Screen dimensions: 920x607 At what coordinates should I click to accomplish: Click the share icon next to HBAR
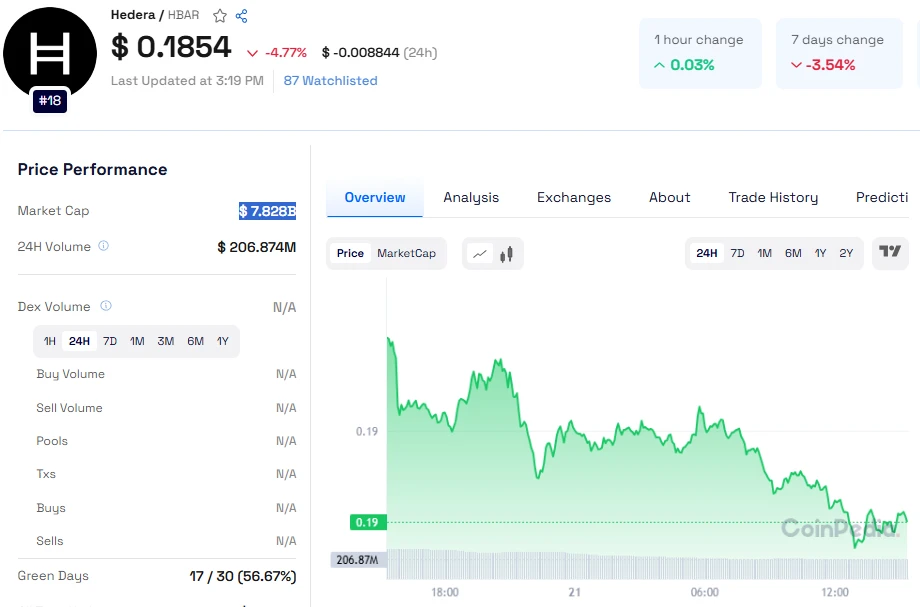tap(241, 16)
